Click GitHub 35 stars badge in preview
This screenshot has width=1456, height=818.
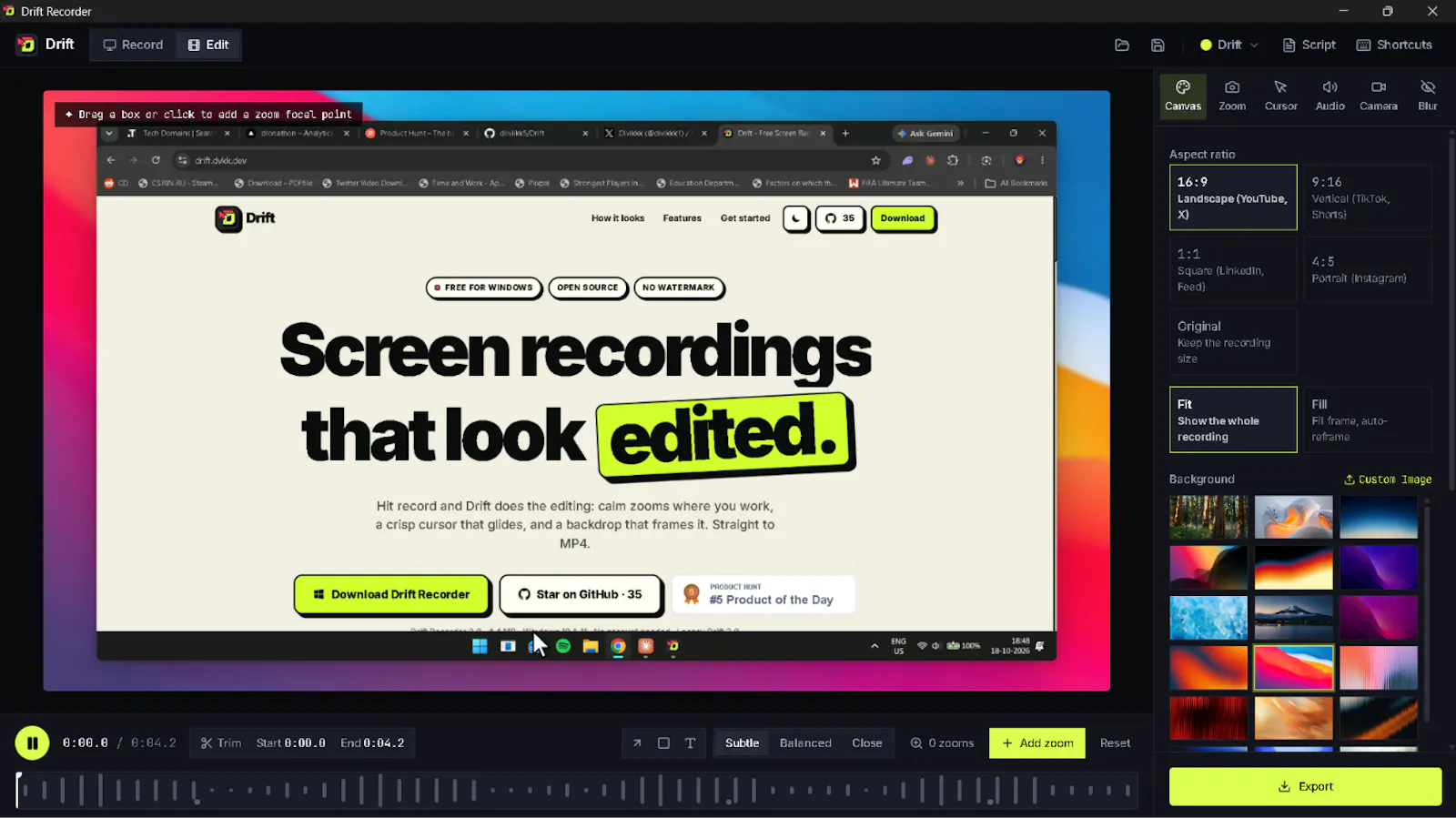click(839, 218)
